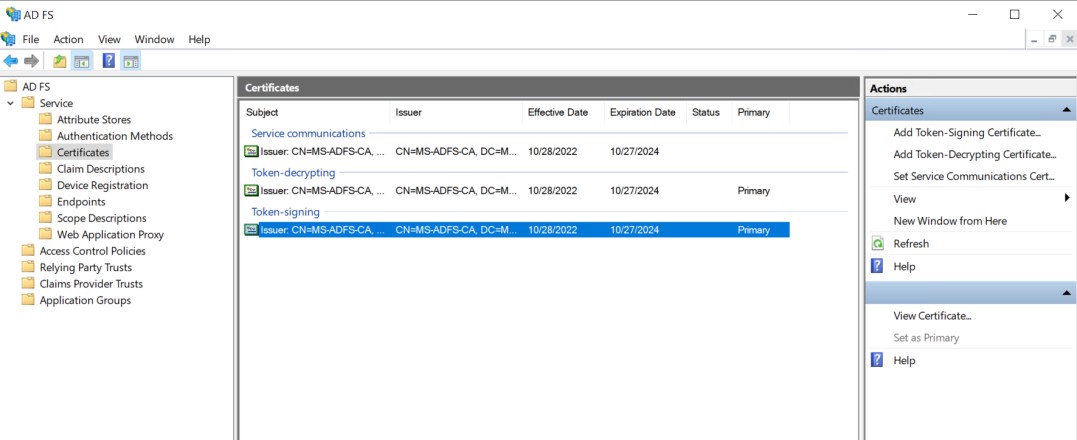Click the green Refresh icon in Actions
The image size is (1077, 440).
tap(877, 244)
